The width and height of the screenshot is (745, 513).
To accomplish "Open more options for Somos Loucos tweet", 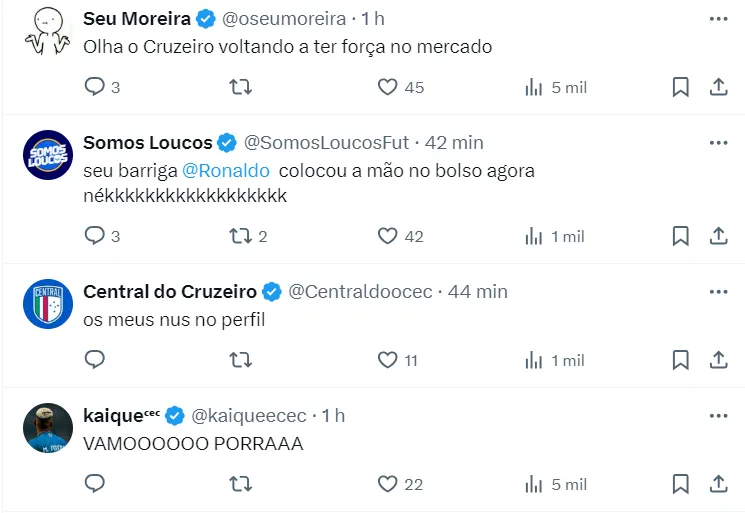I will click(718, 143).
